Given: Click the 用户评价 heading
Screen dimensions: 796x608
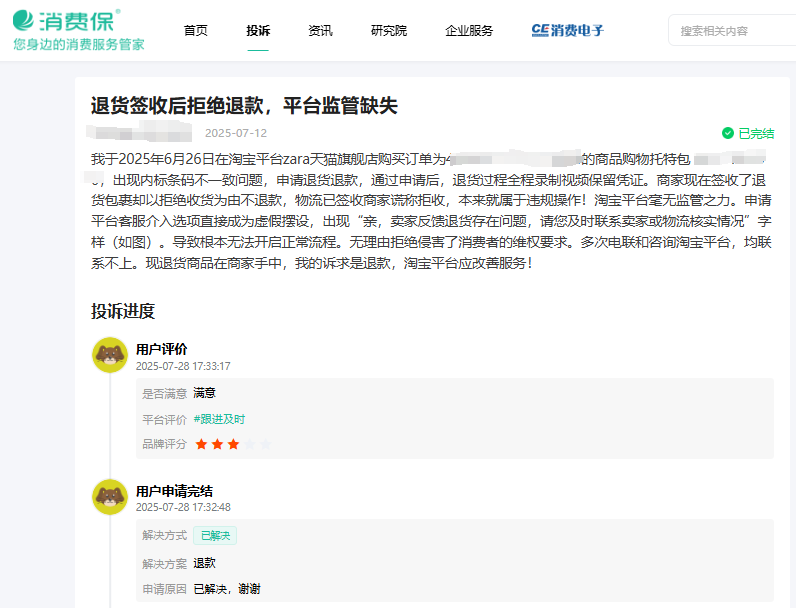Looking at the screenshot, I should pos(161,349).
